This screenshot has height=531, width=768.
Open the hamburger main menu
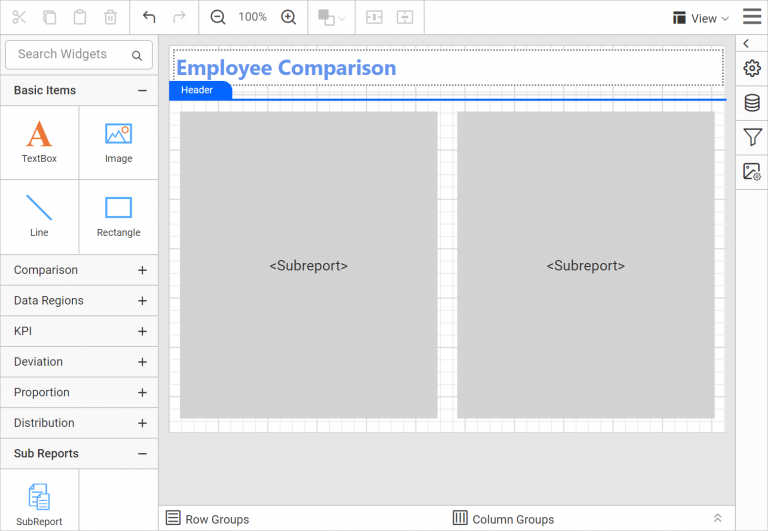(752, 17)
